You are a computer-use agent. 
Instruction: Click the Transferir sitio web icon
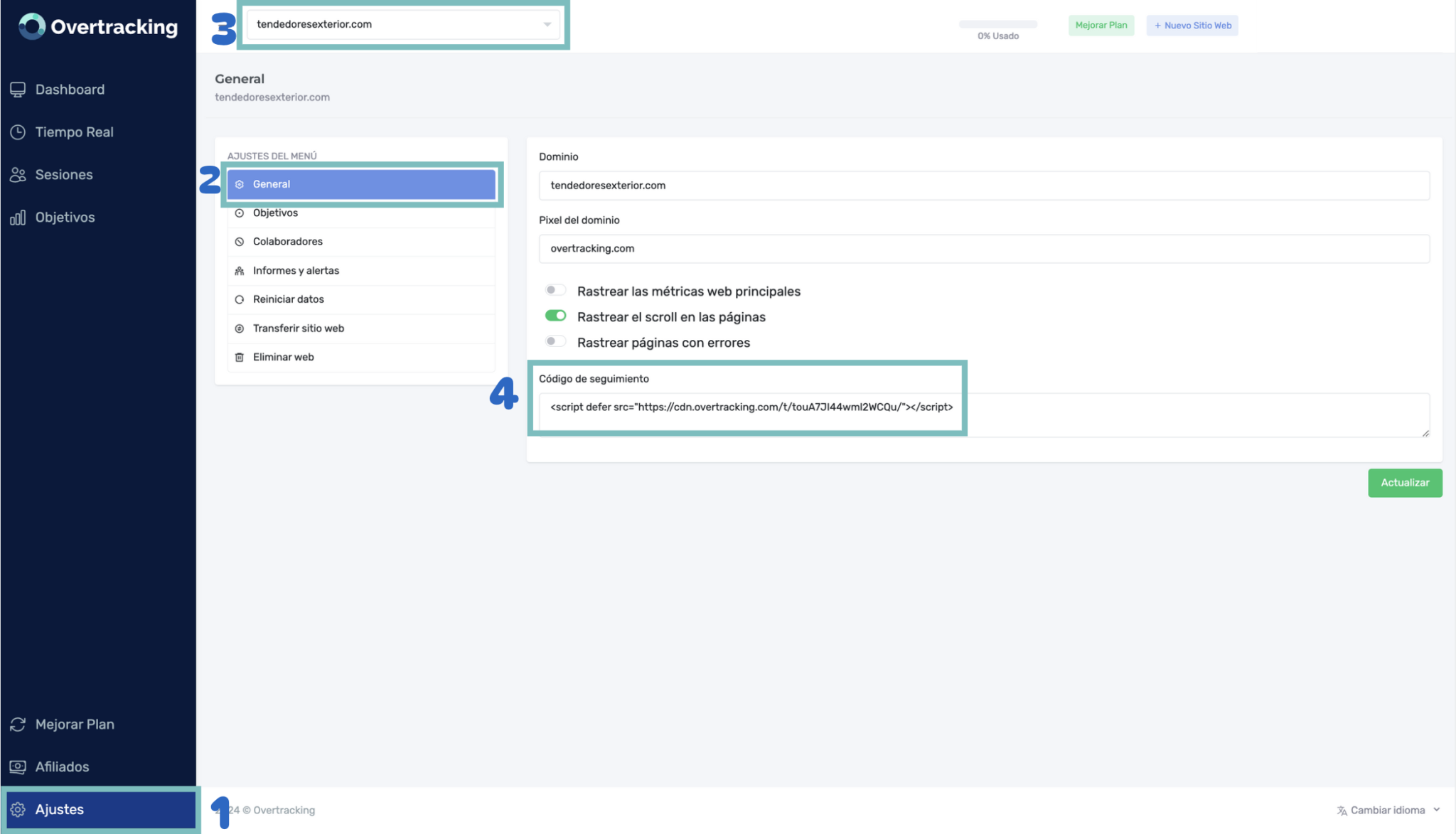coord(240,328)
